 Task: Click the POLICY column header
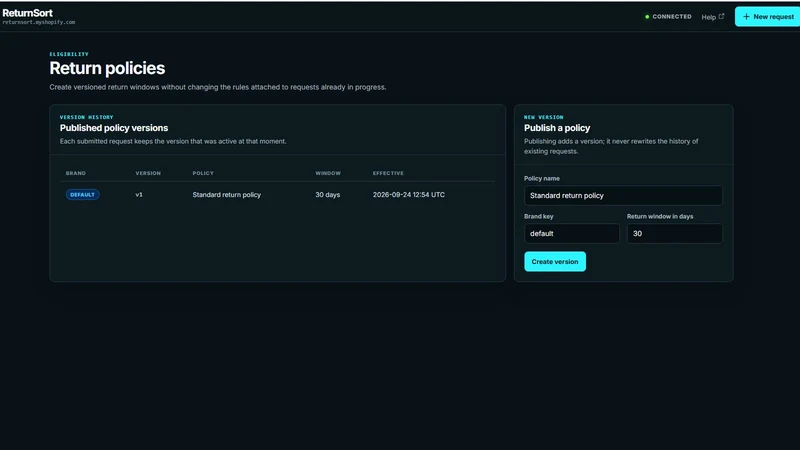203,173
